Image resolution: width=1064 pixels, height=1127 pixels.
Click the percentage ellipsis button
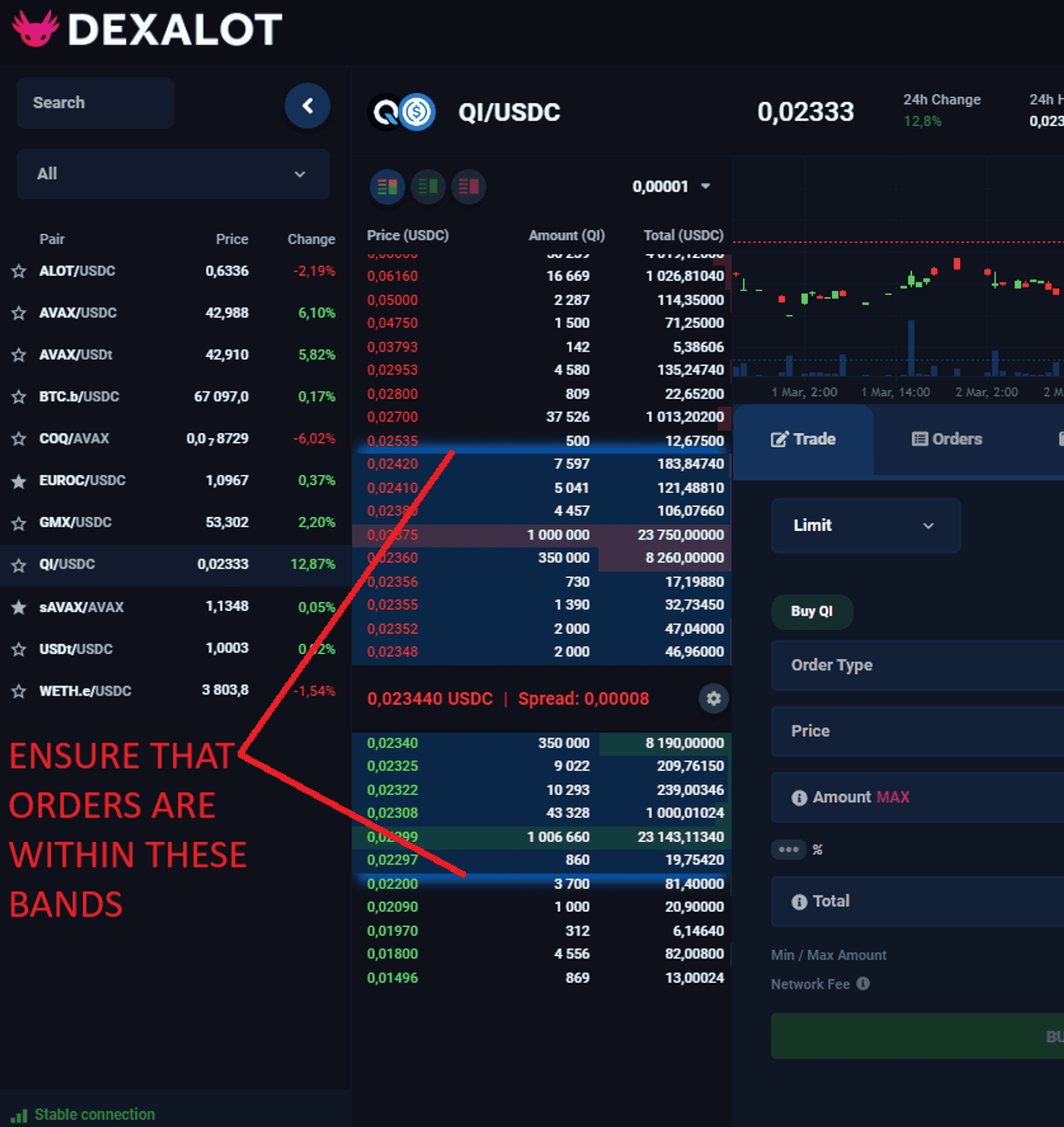pyautogui.click(x=788, y=849)
